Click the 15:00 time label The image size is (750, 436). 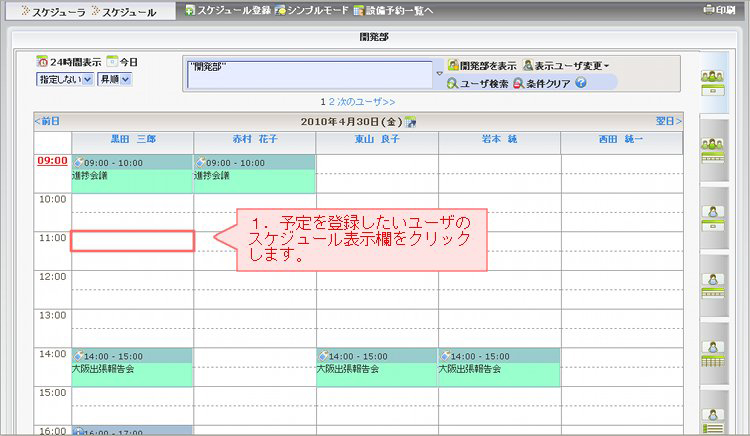tap(53, 393)
